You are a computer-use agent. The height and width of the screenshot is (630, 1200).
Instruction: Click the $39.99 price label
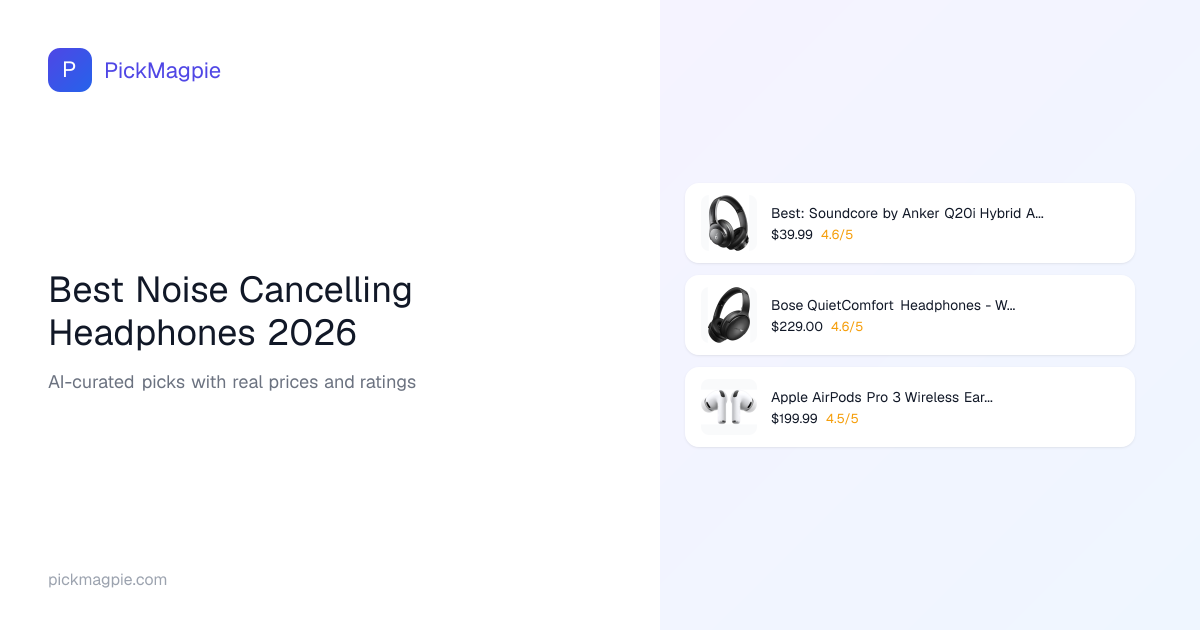tap(791, 235)
